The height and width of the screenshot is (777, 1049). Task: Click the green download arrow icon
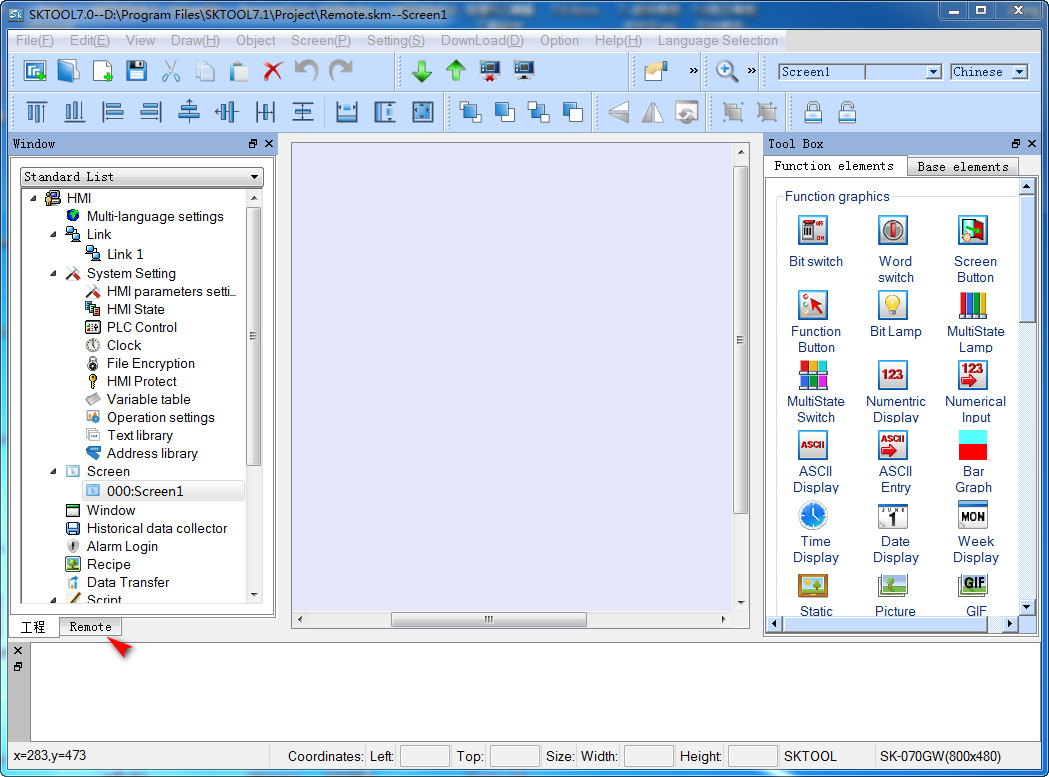(422, 71)
